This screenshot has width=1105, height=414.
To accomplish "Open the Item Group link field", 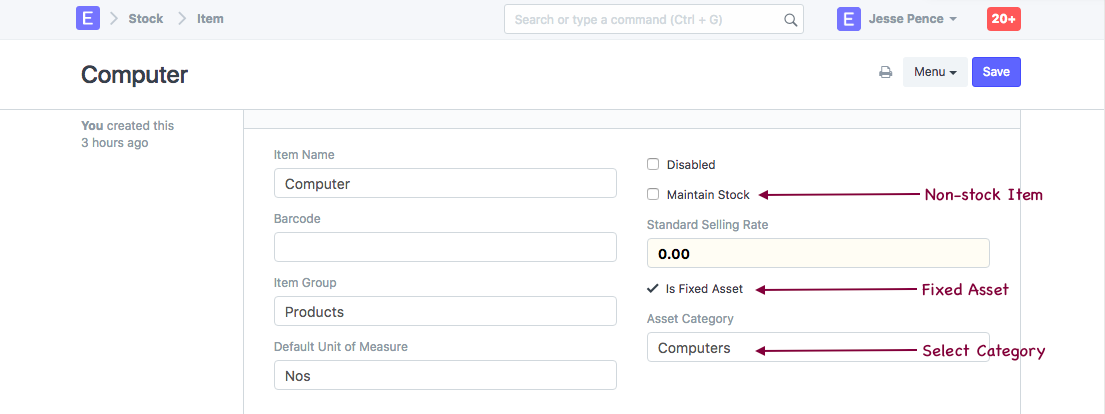I will [x=444, y=311].
